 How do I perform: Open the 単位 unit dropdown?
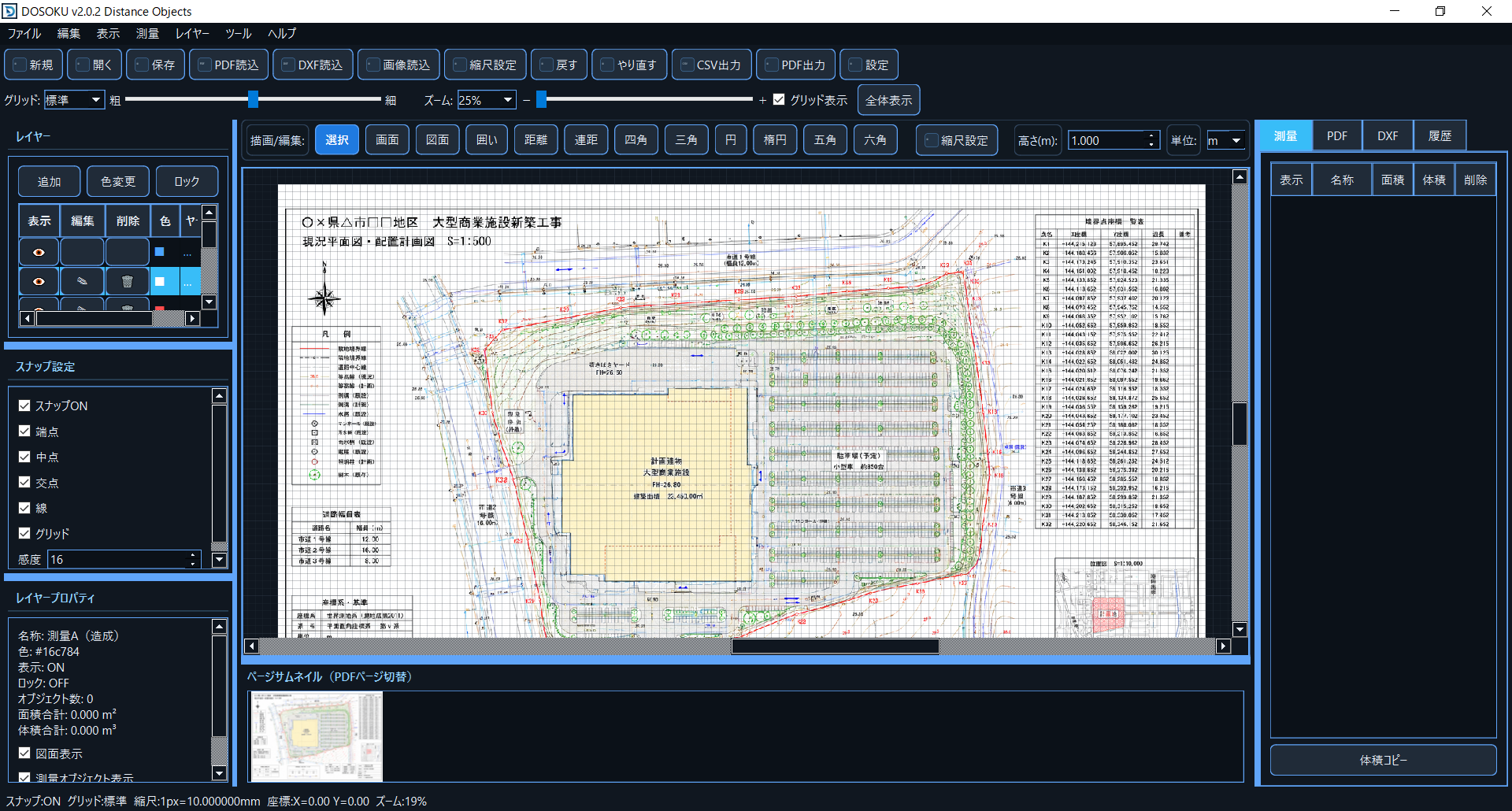point(1226,140)
